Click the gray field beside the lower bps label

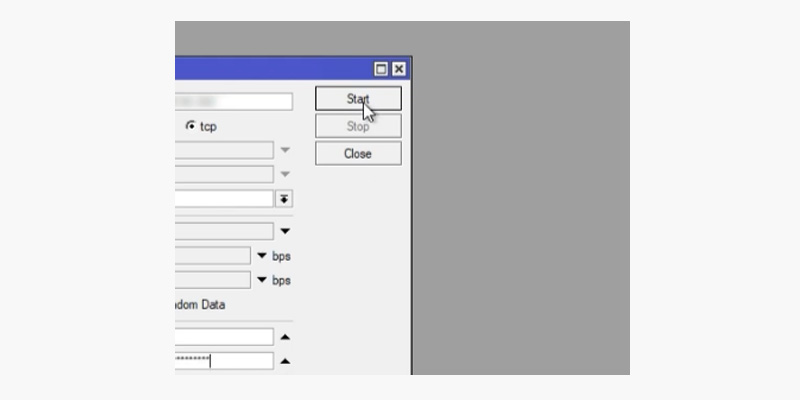(x=213, y=280)
